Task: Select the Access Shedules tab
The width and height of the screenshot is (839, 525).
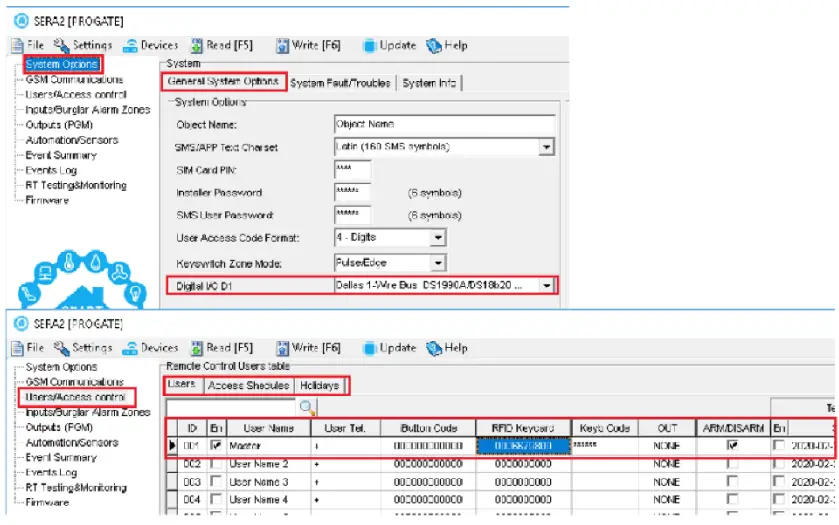Action: tap(249, 385)
